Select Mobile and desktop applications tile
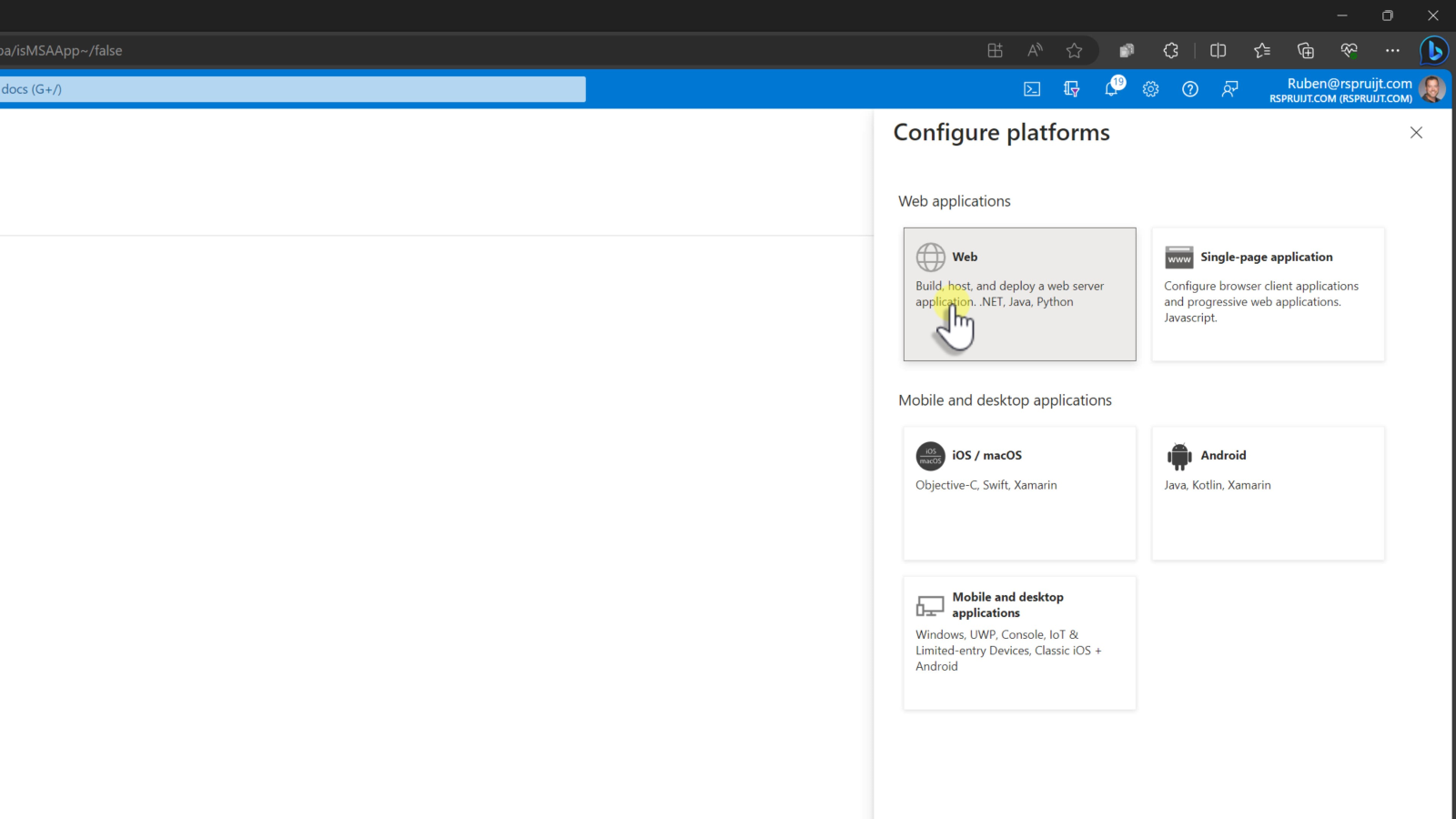Image resolution: width=1456 pixels, height=819 pixels. click(1019, 642)
